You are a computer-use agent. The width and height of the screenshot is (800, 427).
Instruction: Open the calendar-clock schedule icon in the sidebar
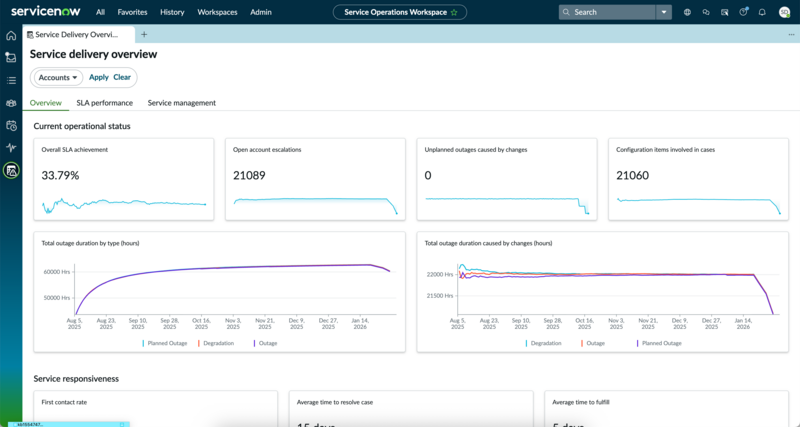[11, 125]
